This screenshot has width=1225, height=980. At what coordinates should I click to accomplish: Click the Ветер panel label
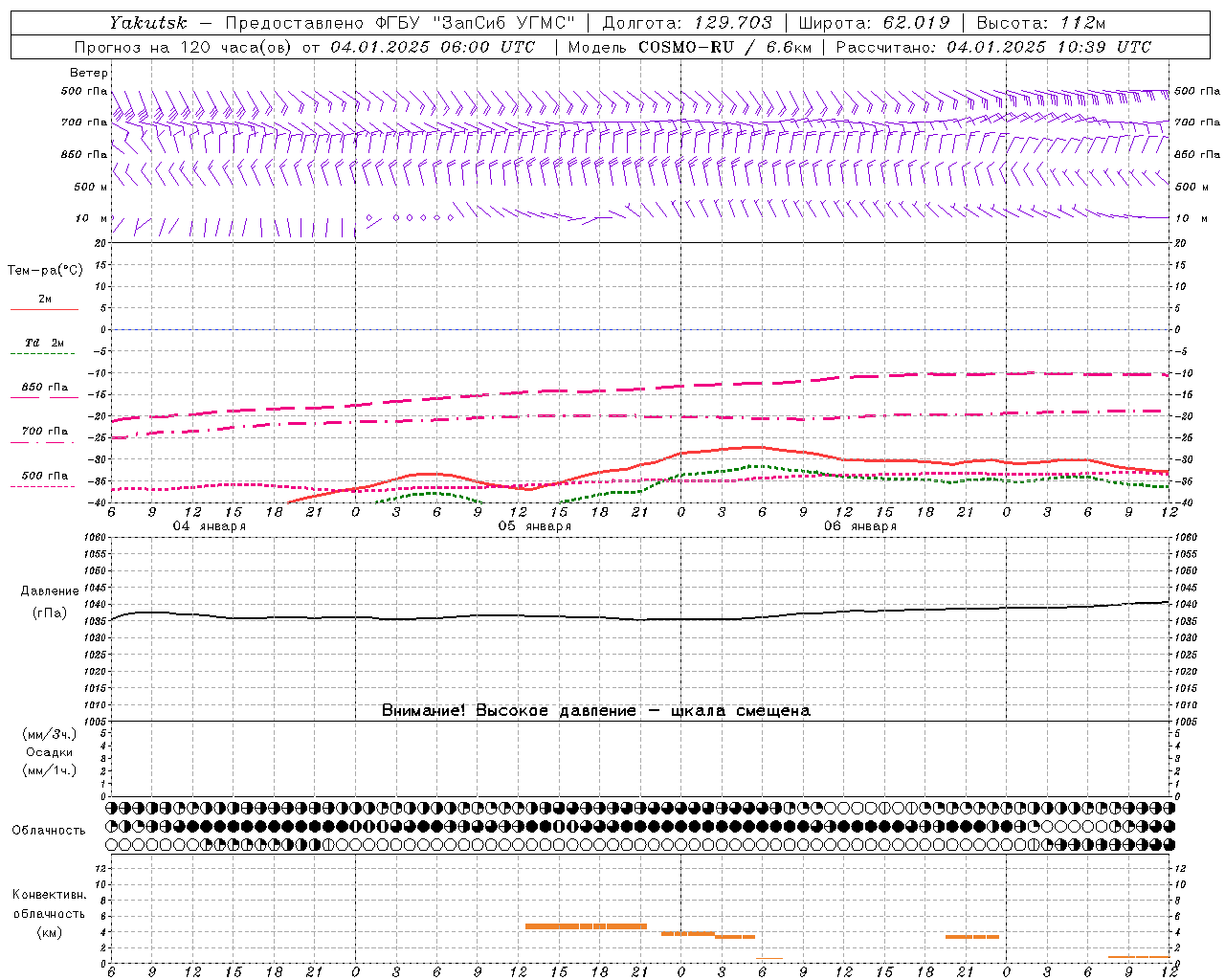[89, 73]
